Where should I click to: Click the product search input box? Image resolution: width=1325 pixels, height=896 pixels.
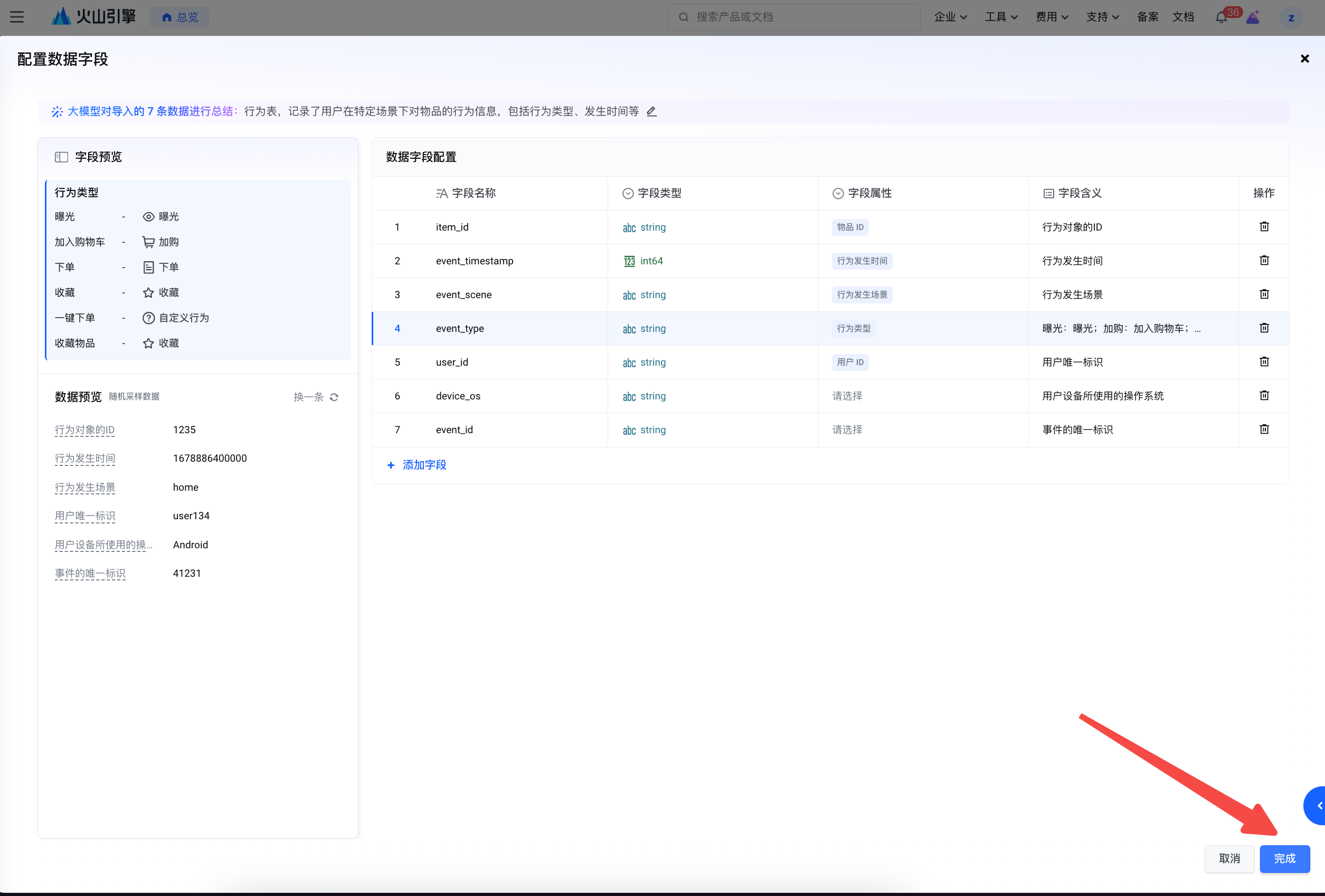(793, 17)
